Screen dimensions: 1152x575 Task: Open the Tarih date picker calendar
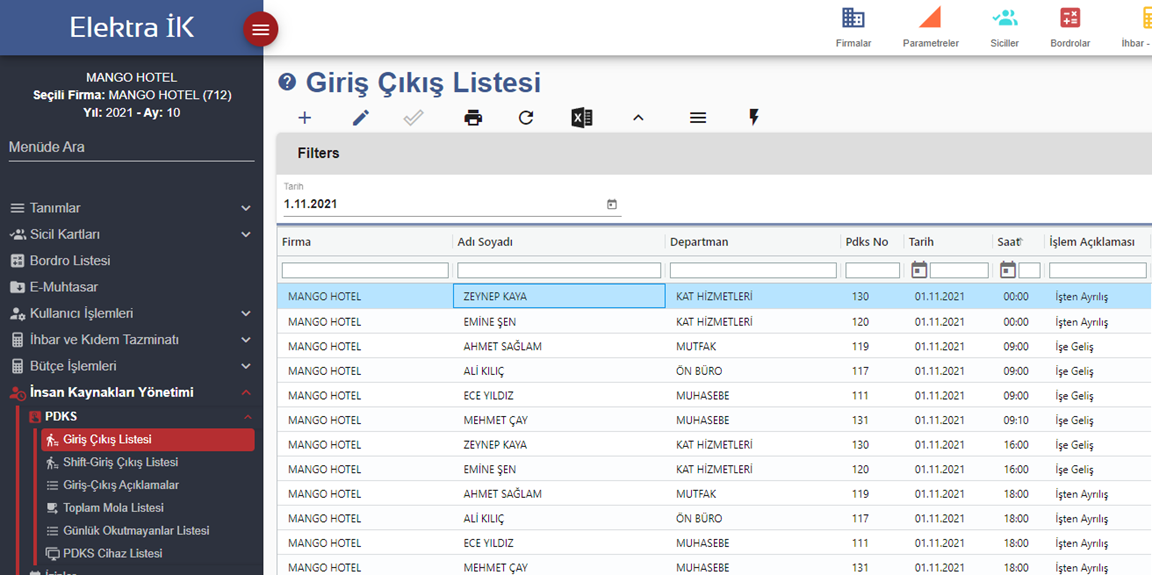click(611, 204)
